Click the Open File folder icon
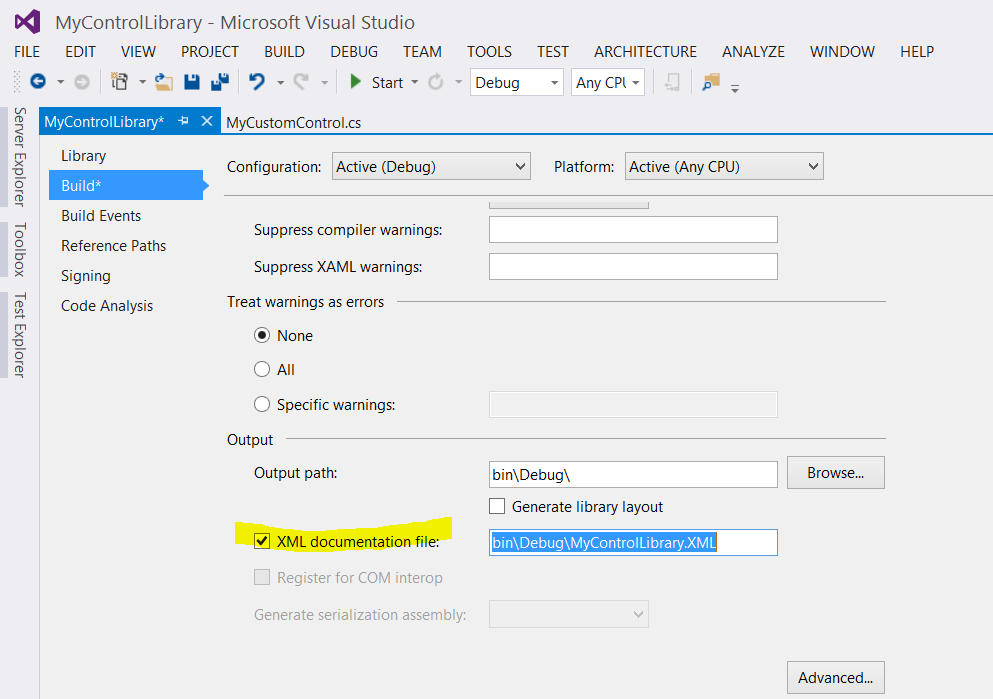 pyautogui.click(x=164, y=82)
